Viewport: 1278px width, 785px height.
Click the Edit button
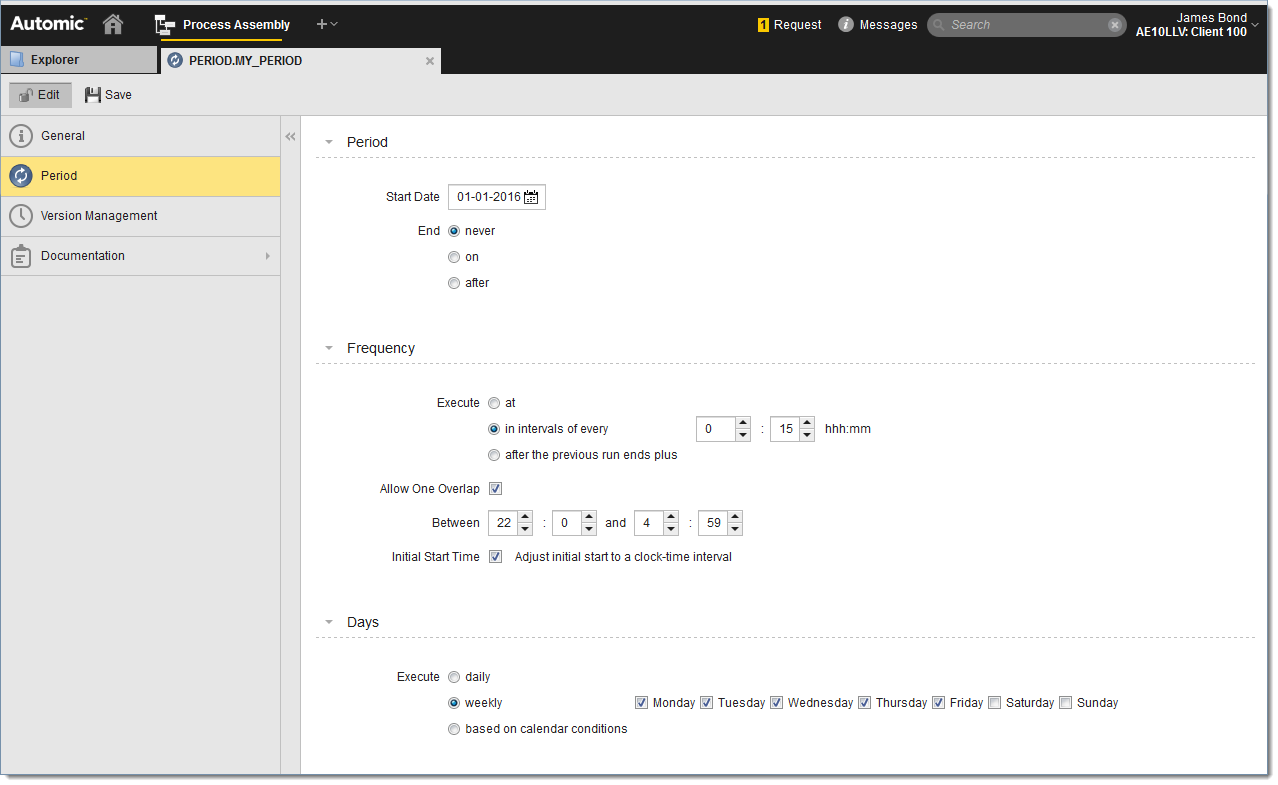[x=40, y=95]
